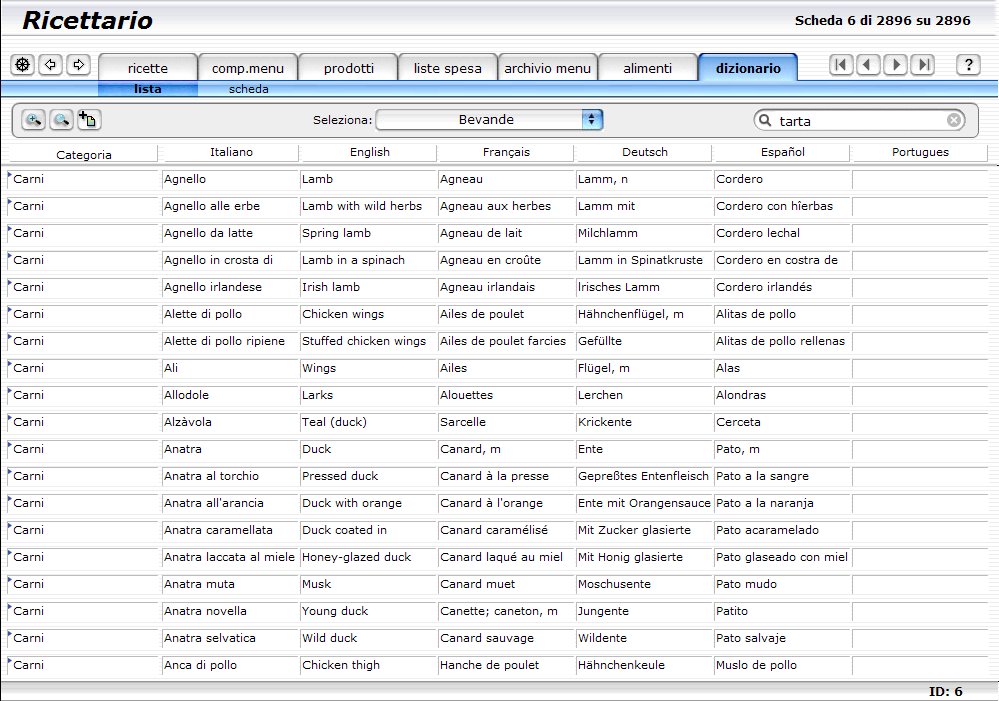This screenshot has width=999, height=701.
Task: Jump to the last record
Action: pos(923,64)
